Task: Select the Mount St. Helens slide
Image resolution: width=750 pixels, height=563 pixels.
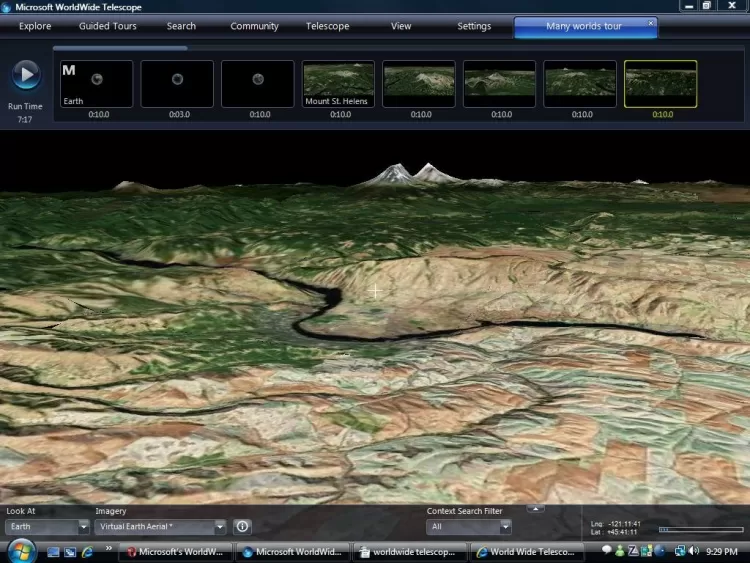Action: [338, 84]
